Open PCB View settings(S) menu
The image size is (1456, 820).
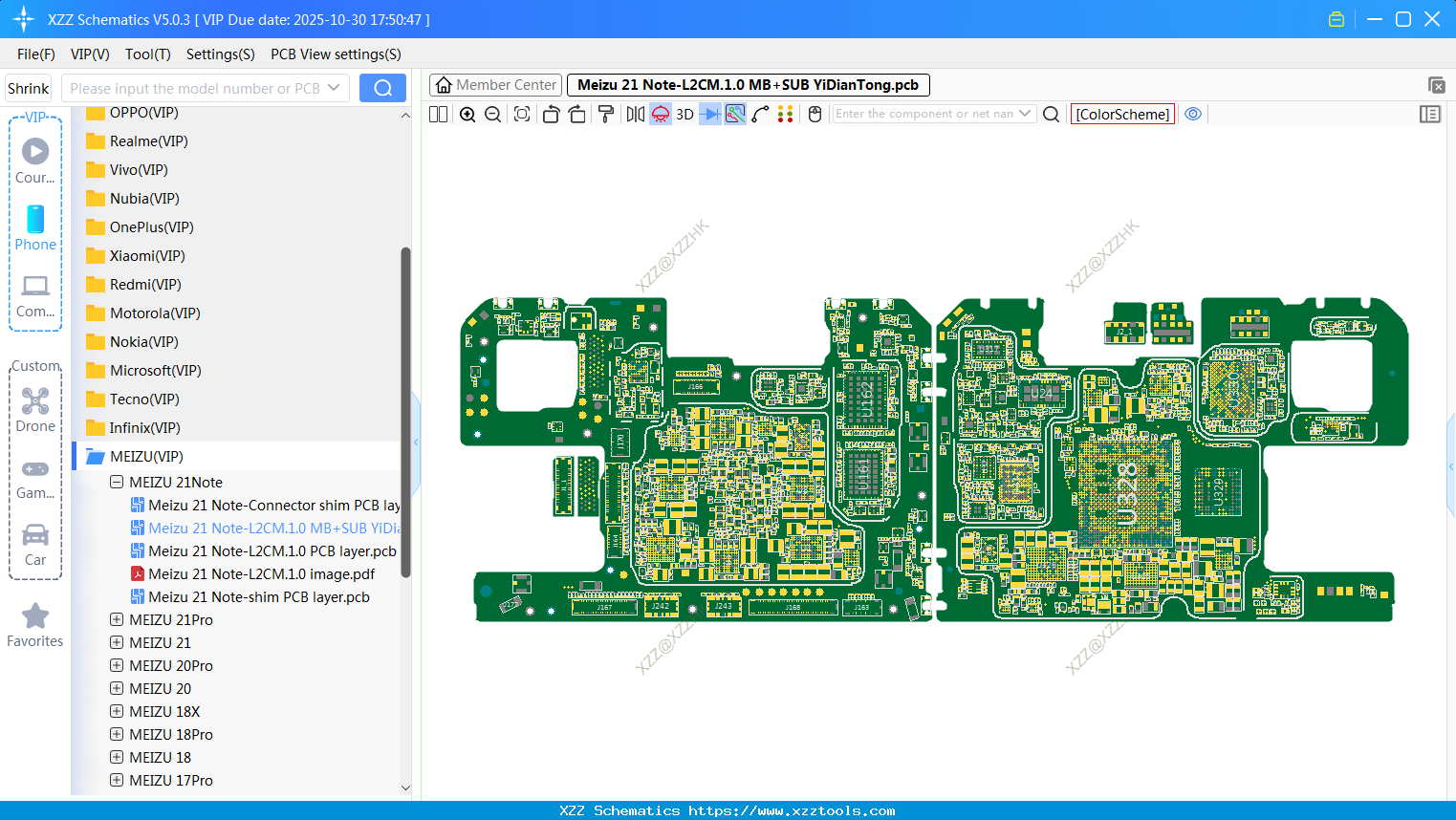coord(336,54)
